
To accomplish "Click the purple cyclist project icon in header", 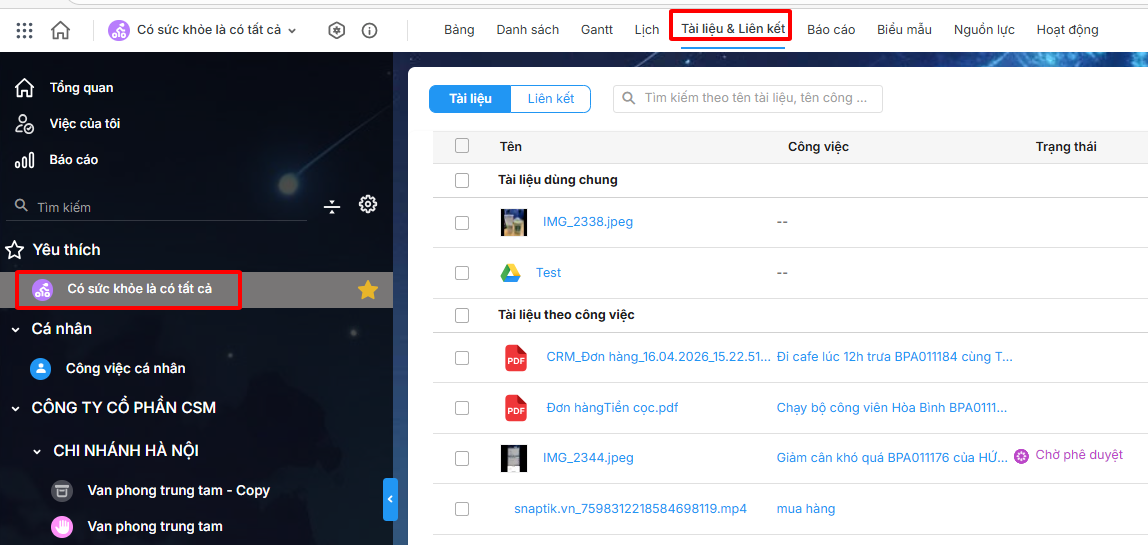I will pyautogui.click(x=119, y=30).
